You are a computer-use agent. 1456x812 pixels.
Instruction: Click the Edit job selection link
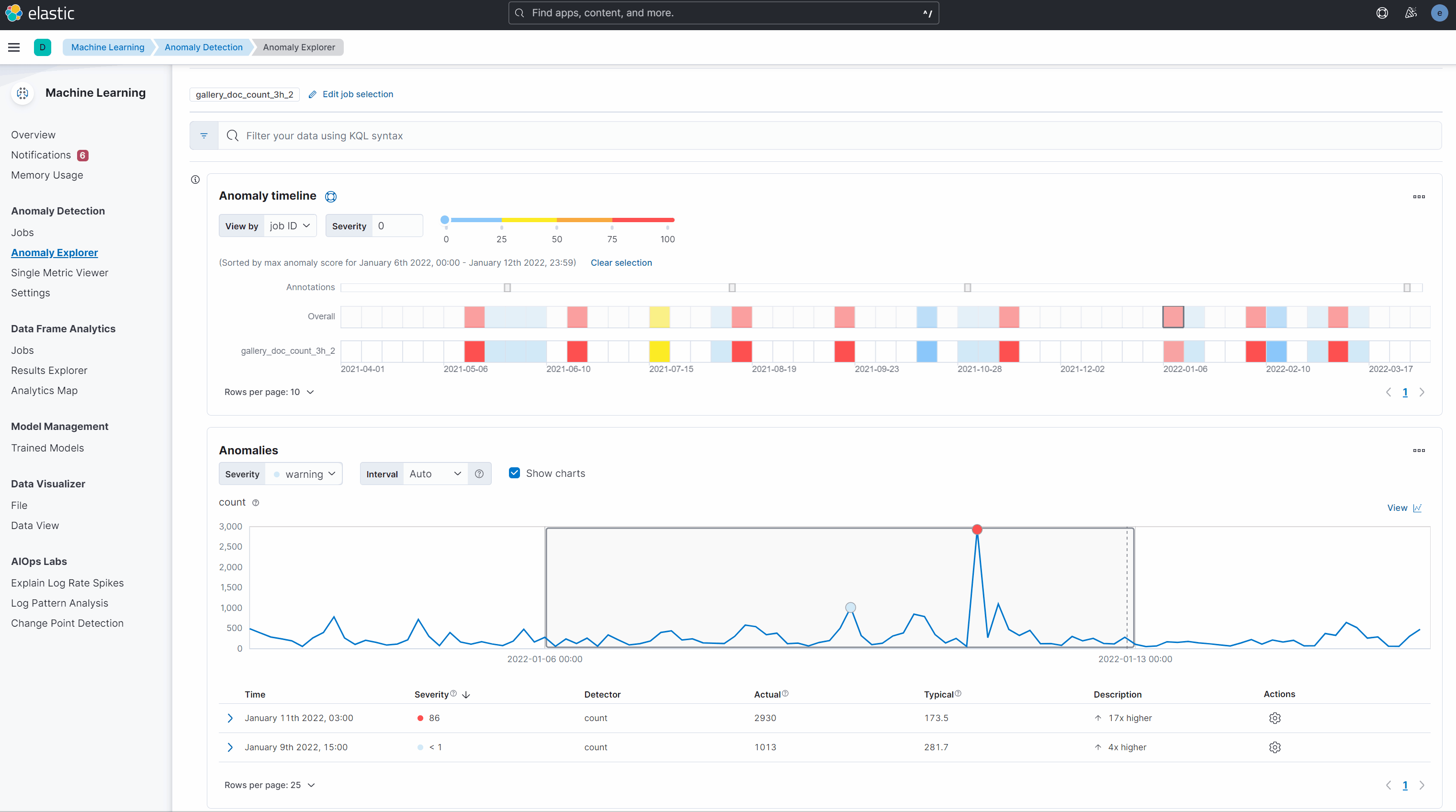pyautogui.click(x=357, y=94)
